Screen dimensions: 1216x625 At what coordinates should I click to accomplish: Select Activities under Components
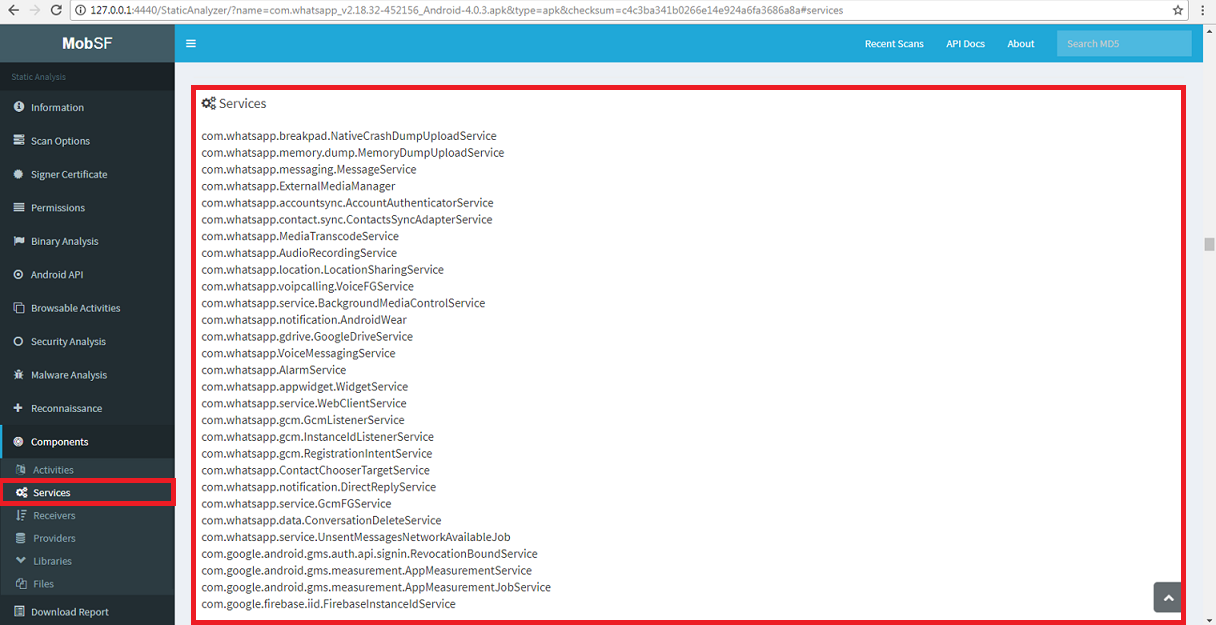tap(87, 469)
